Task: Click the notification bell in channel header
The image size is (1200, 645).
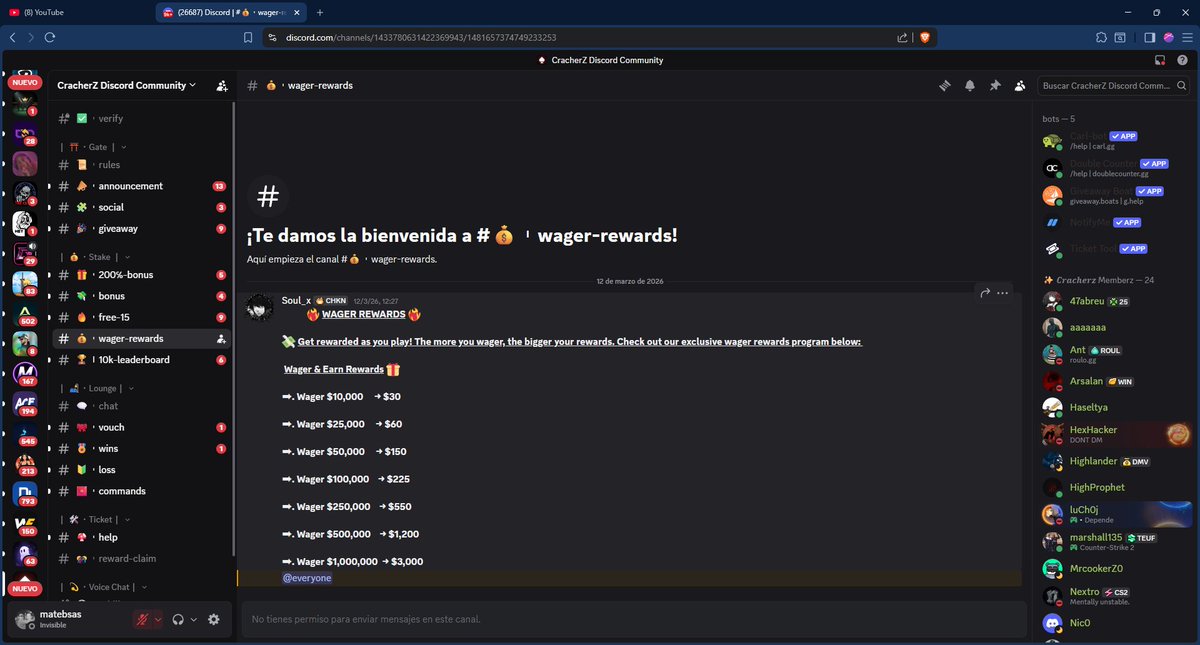Action: pyautogui.click(x=969, y=86)
